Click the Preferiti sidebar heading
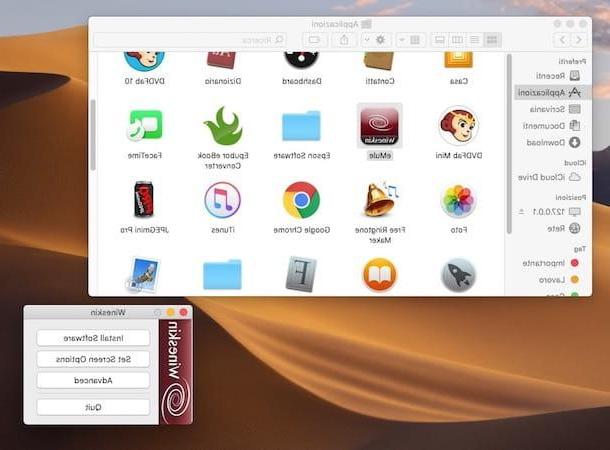Image resolution: width=610 pixels, height=450 pixels. coord(572,61)
